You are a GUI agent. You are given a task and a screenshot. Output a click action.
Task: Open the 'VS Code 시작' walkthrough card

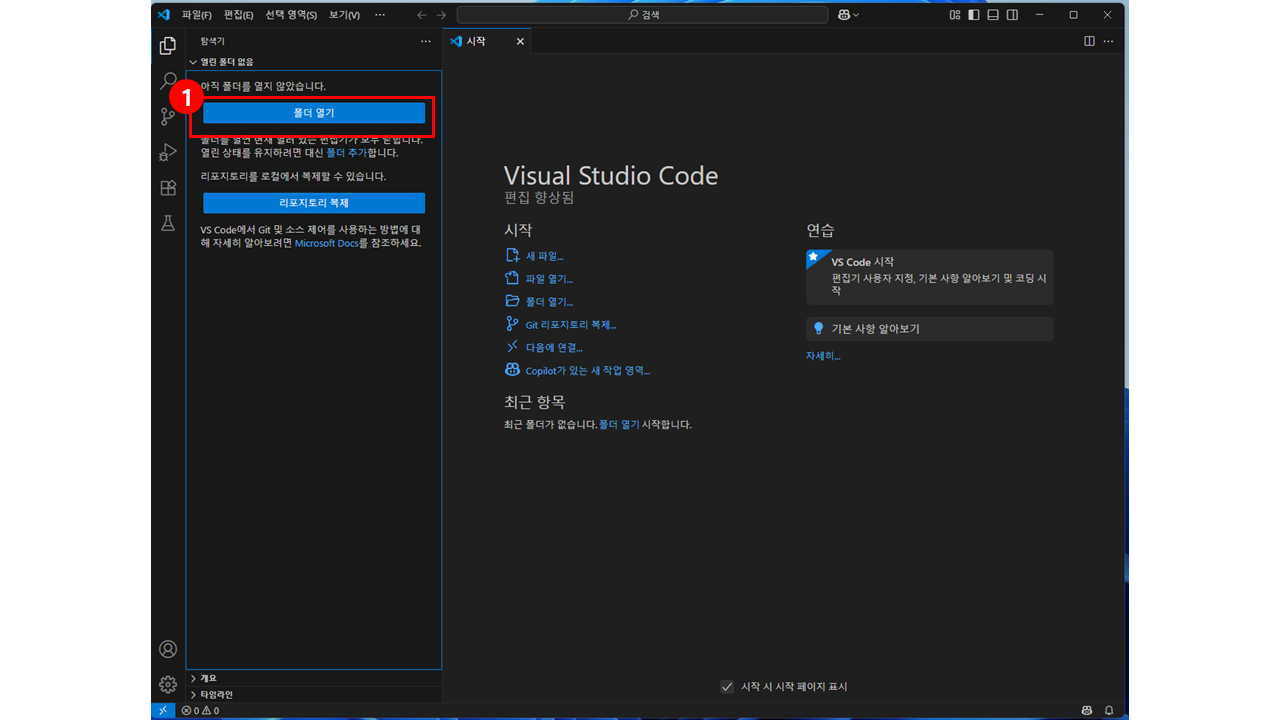pos(929,277)
